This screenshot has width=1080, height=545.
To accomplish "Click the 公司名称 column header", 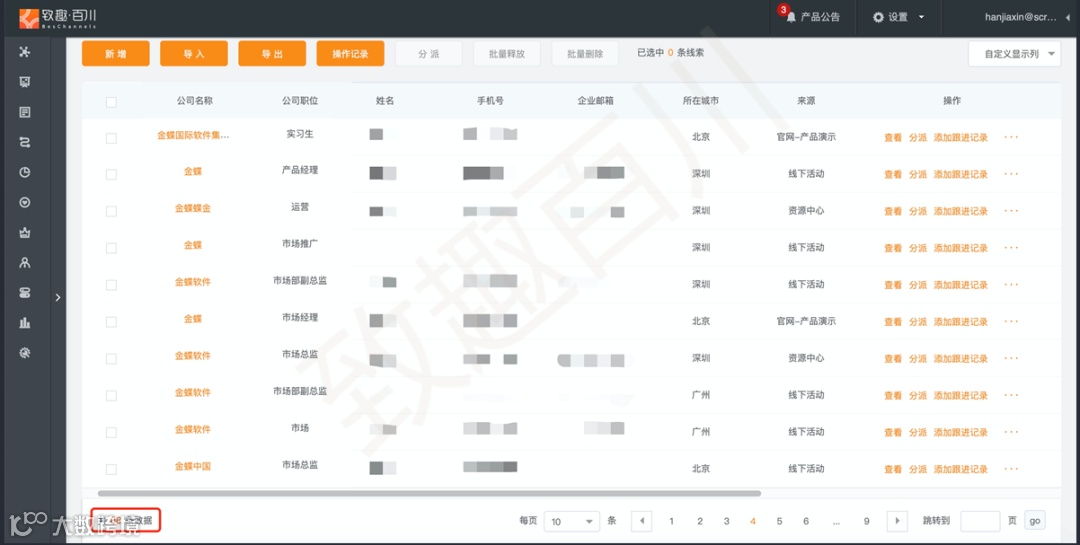I will [x=194, y=101].
